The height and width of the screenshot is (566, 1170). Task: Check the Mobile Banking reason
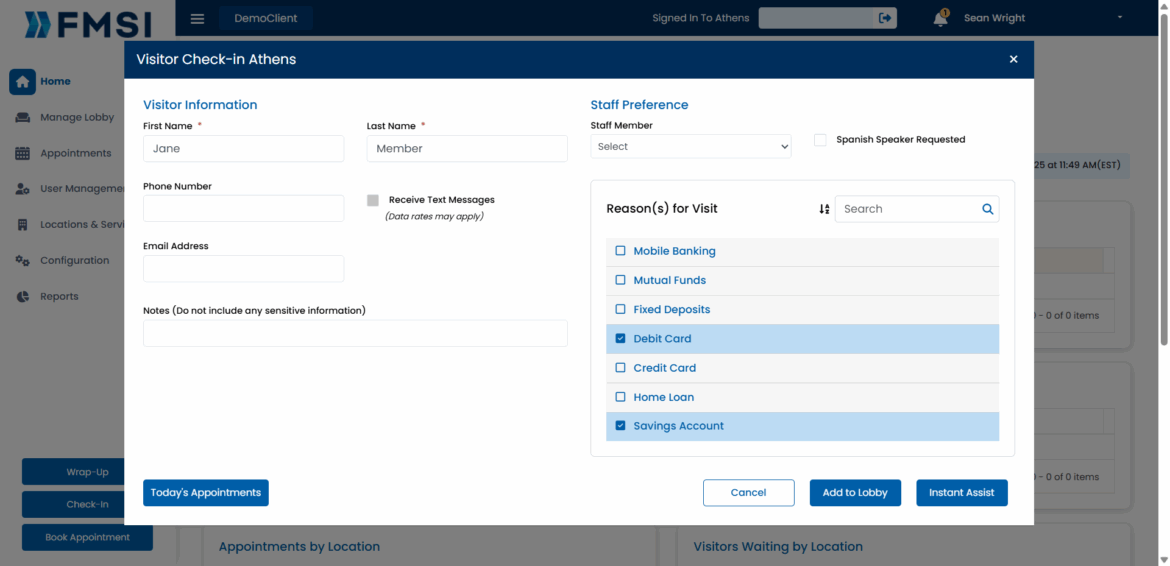(620, 251)
